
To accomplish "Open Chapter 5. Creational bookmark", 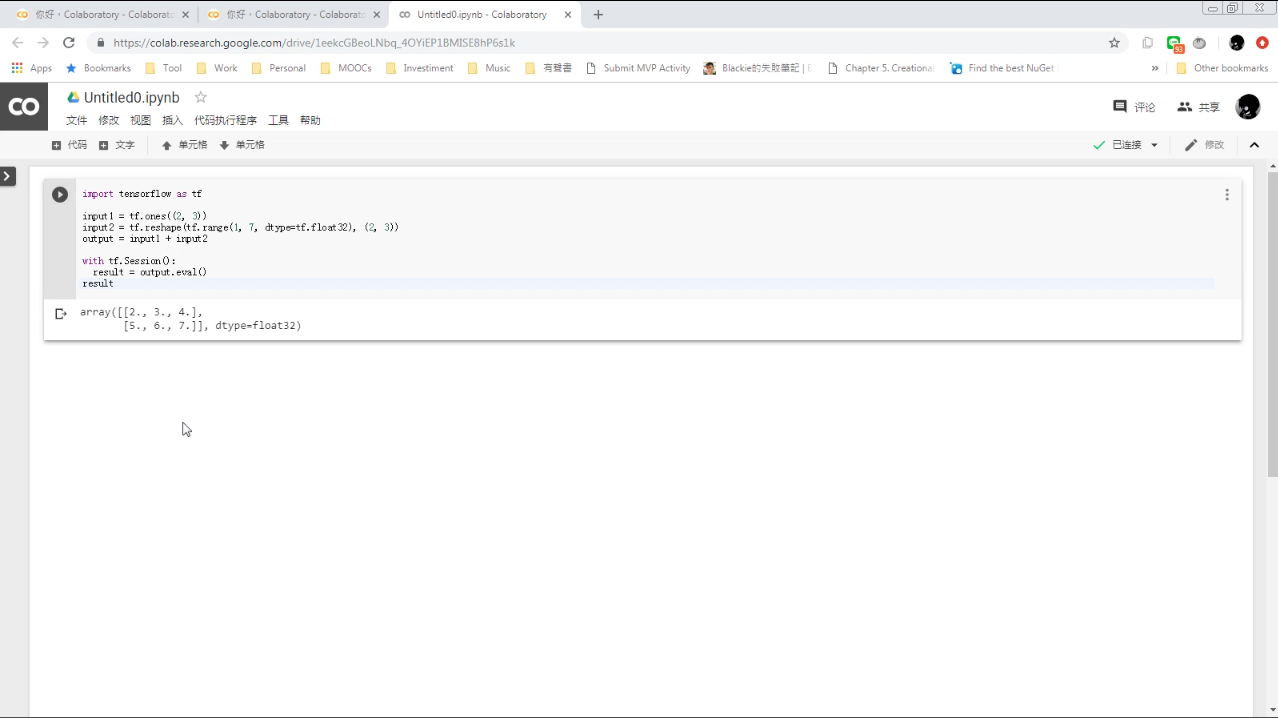I will coord(881,68).
